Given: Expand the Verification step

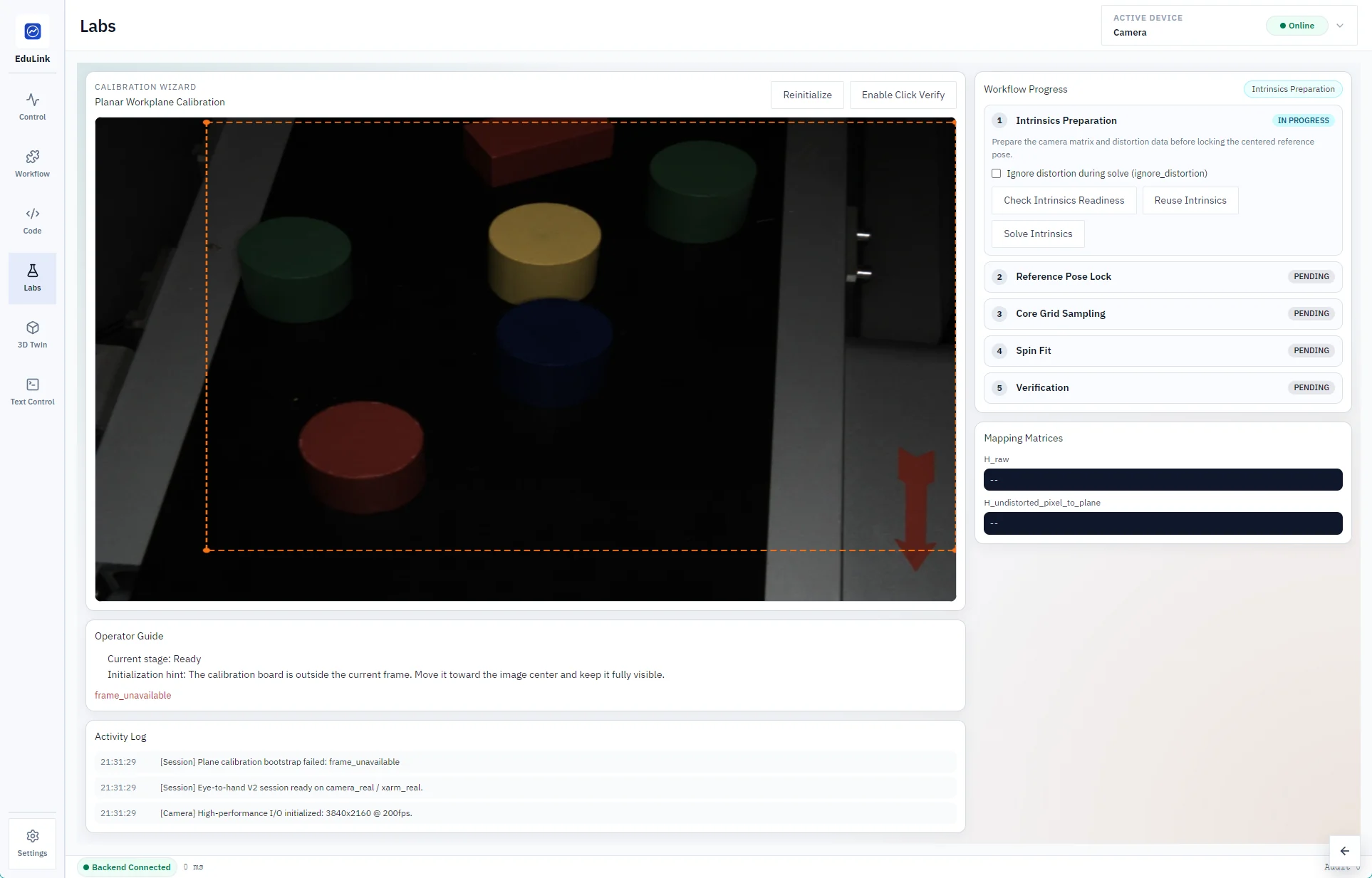Looking at the screenshot, I should tap(1163, 388).
